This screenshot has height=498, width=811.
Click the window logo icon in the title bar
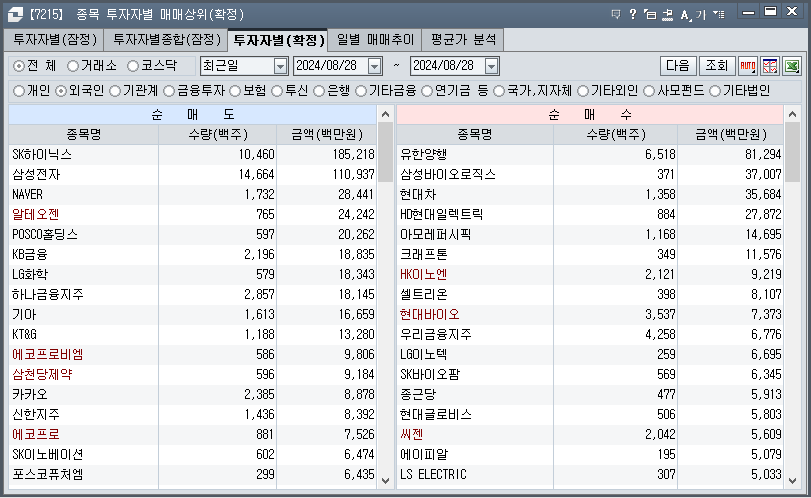pos(15,14)
